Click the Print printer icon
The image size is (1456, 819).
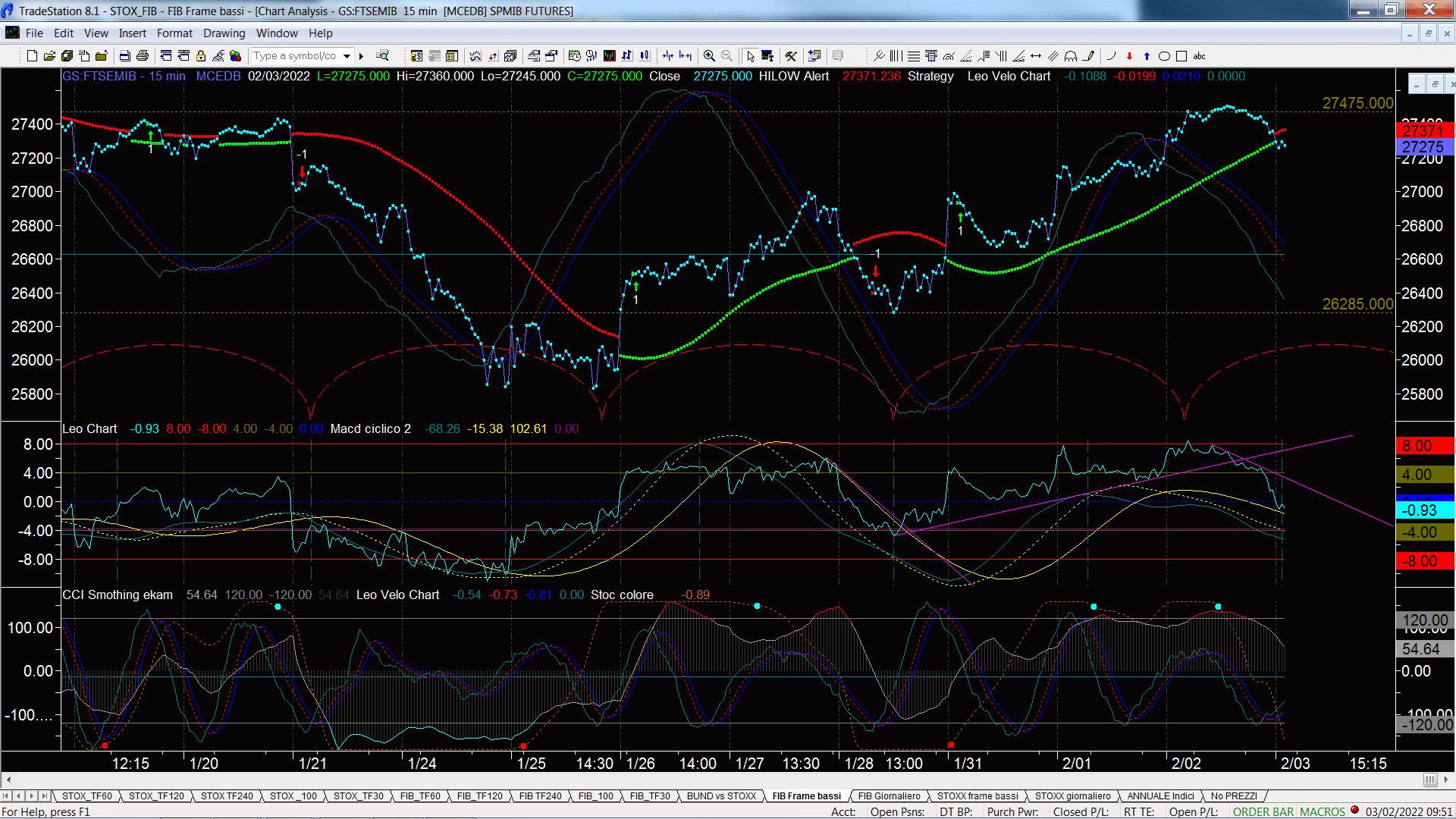pos(142,55)
